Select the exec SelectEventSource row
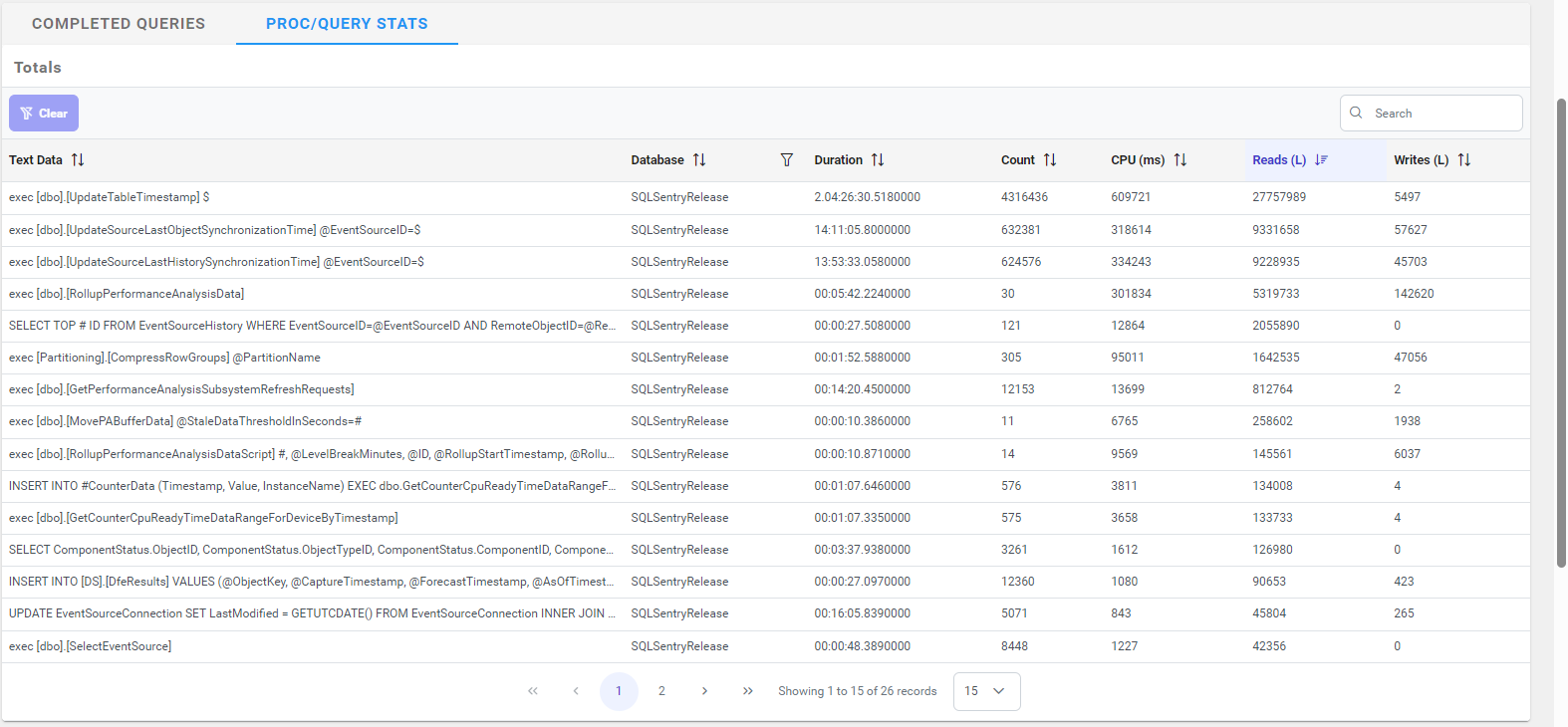1568x727 pixels. click(91, 646)
